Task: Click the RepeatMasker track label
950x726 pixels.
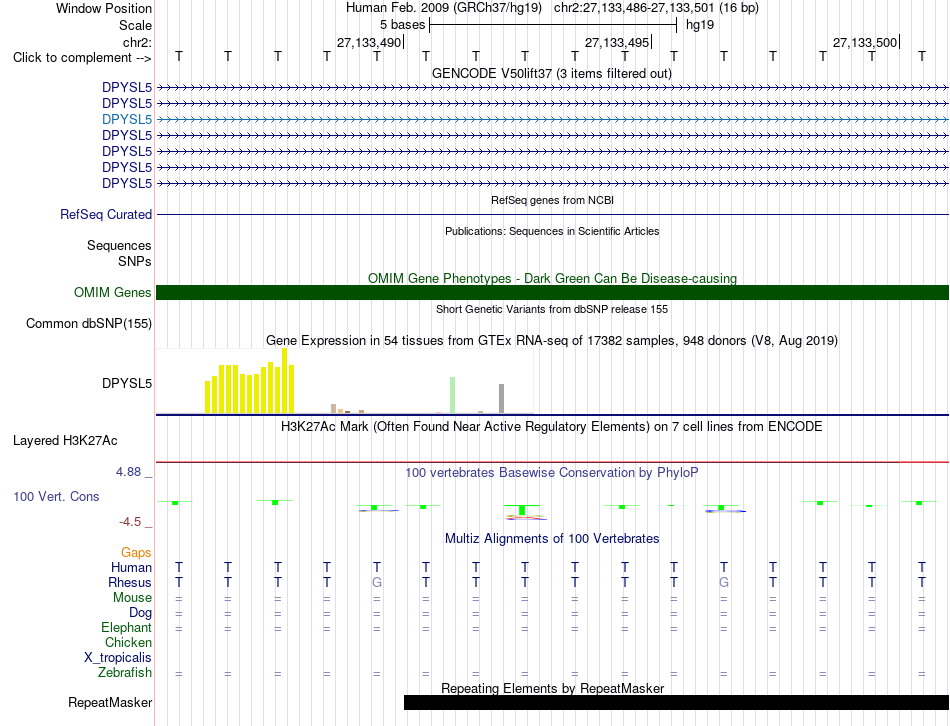Action: [110, 703]
